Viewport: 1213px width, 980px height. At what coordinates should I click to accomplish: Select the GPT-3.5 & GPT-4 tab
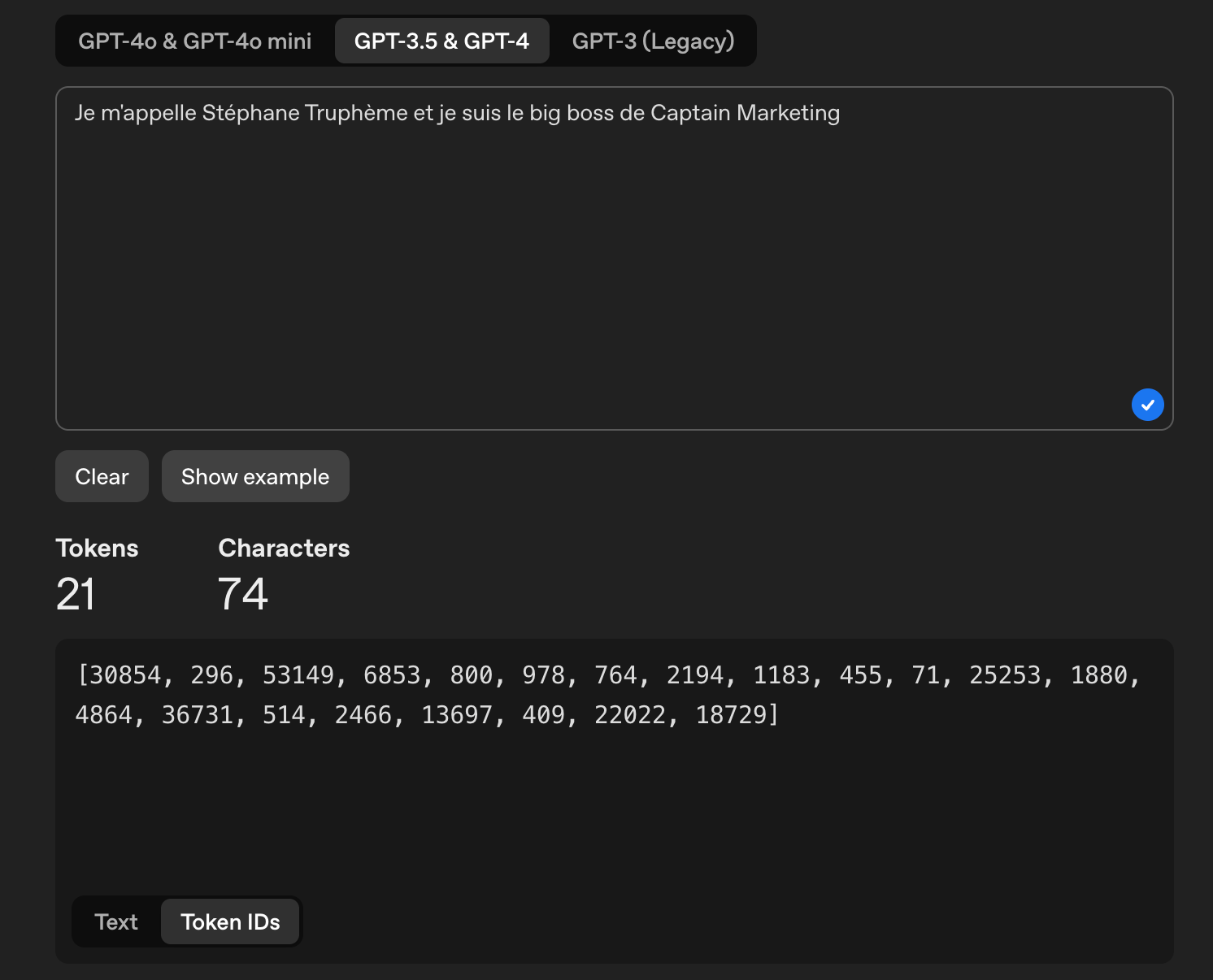click(x=441, y=41)
